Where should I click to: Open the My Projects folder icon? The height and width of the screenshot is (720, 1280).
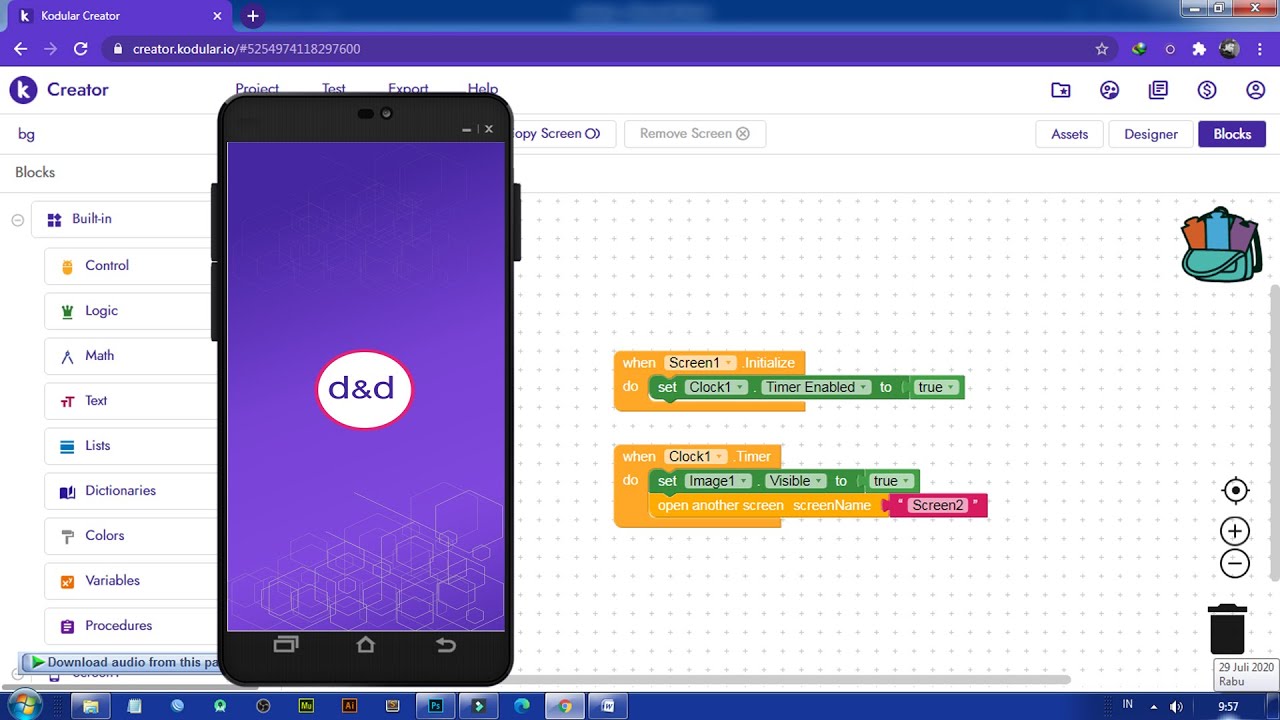coord(1061,90)
